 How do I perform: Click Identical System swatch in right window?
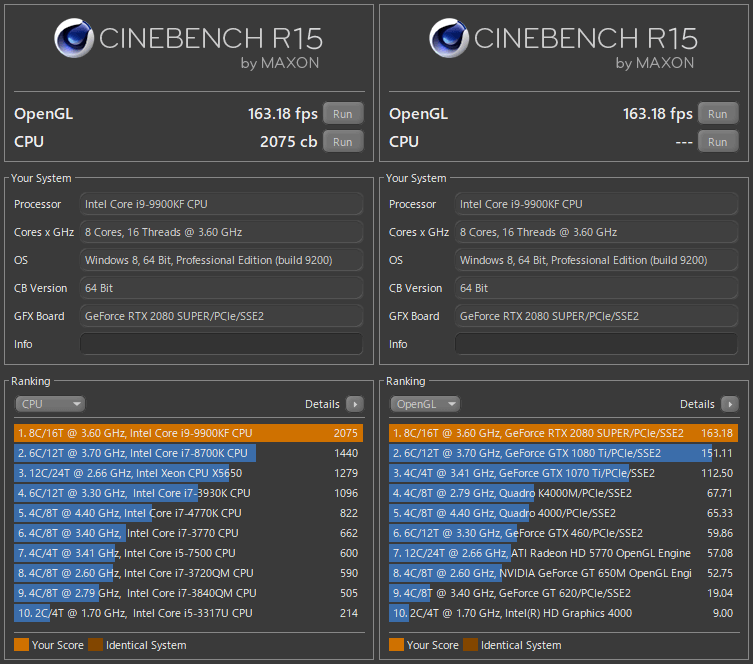point(471,645)
